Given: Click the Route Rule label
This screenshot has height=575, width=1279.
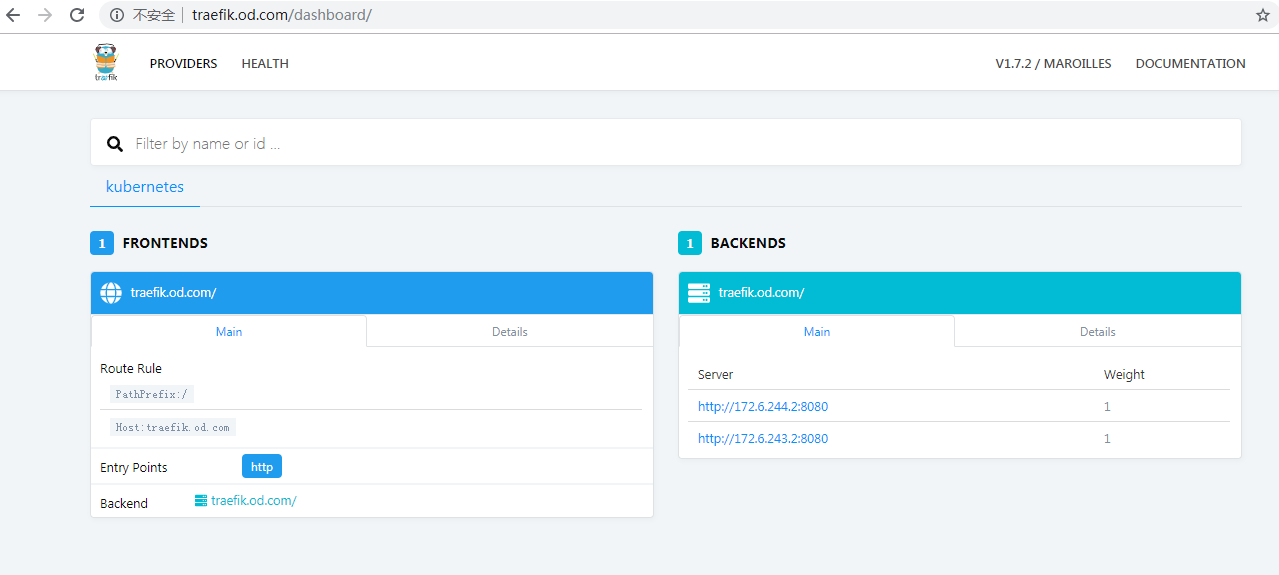Looking at the screenshot, I should (131, 369).
